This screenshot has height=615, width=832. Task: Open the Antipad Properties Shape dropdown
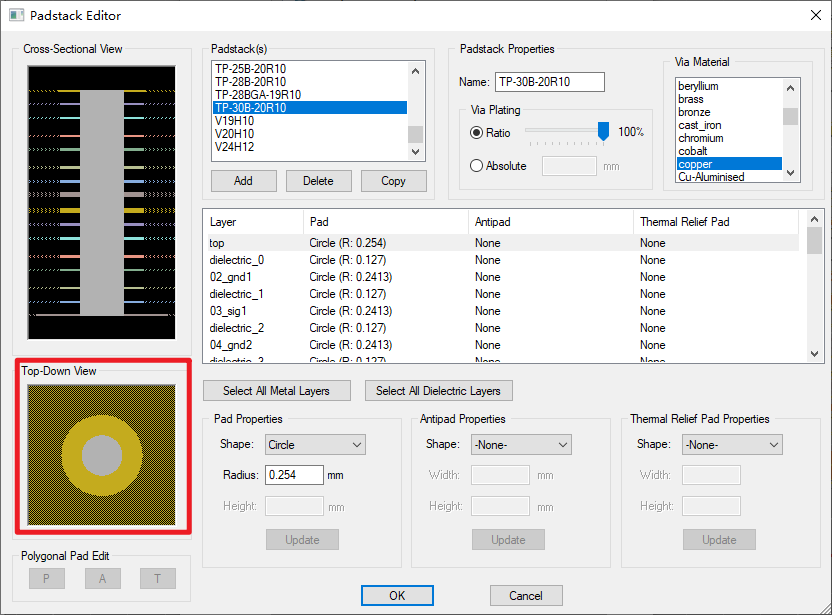point(521,445)
